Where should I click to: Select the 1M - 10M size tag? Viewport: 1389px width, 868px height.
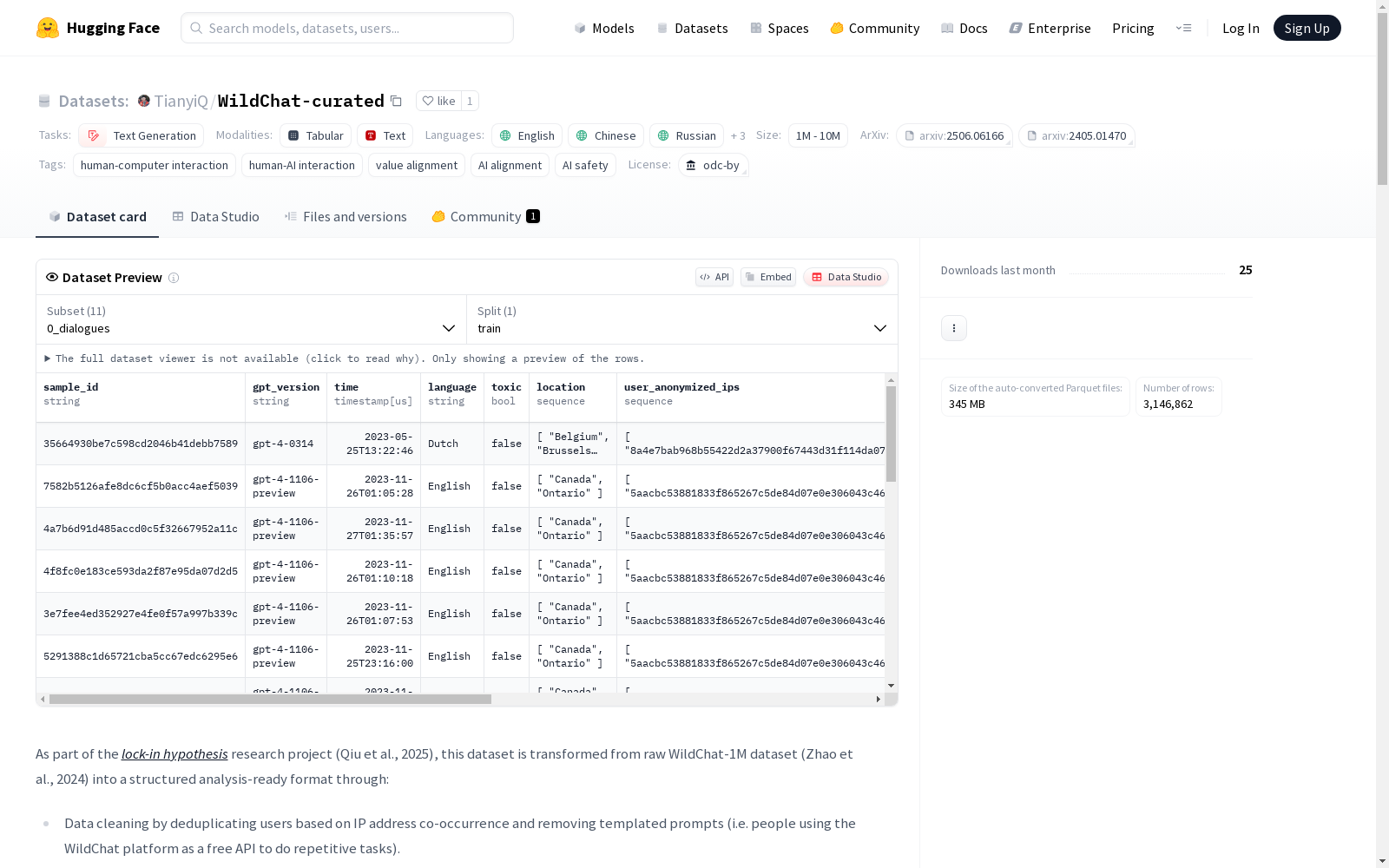coord(818,135)
